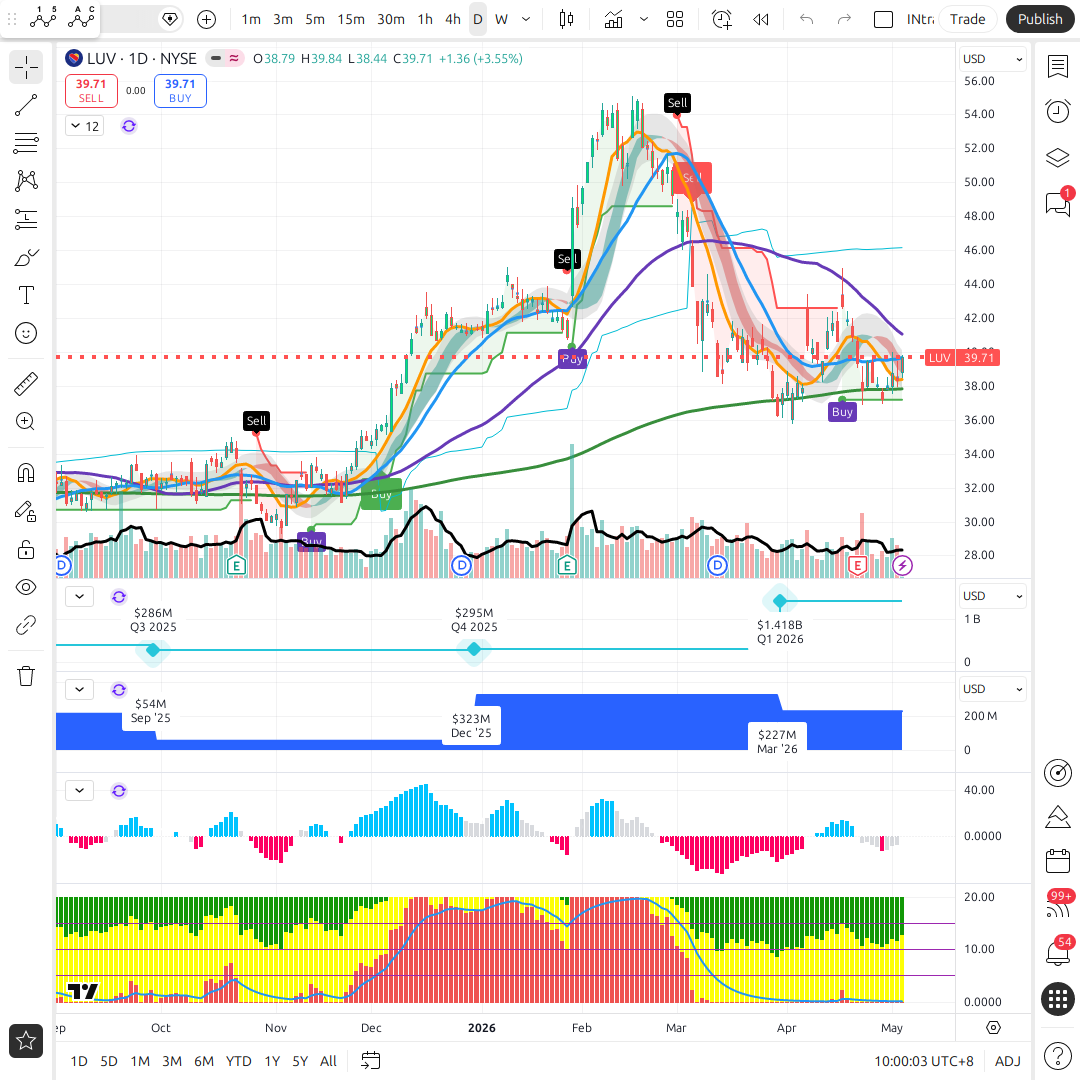Toggle ADJ adjusted data setting
This screenshot has height=1080, width=1080.
point(1008,1061)
